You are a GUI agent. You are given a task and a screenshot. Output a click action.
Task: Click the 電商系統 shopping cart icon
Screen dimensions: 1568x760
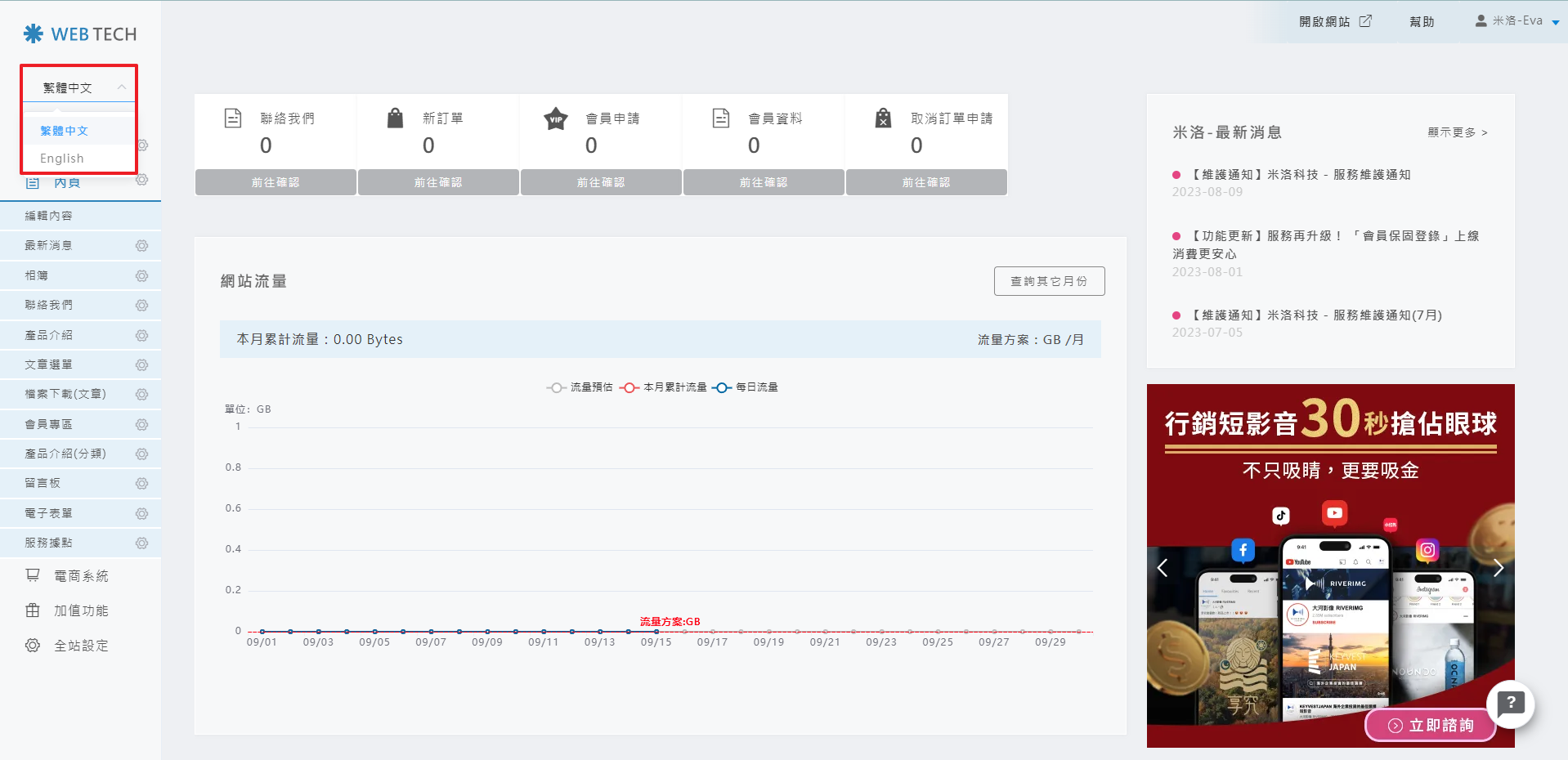point(33,576)
